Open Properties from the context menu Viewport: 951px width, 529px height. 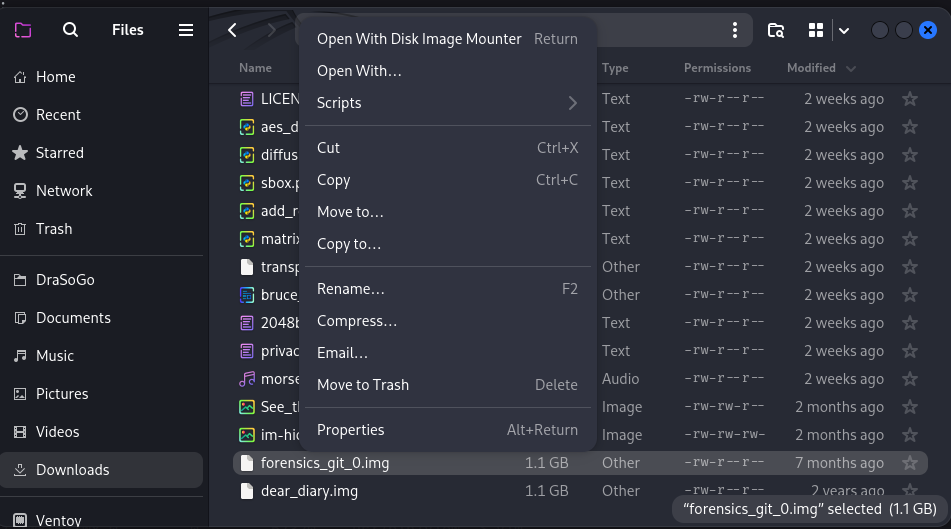[x=448, y=430]
